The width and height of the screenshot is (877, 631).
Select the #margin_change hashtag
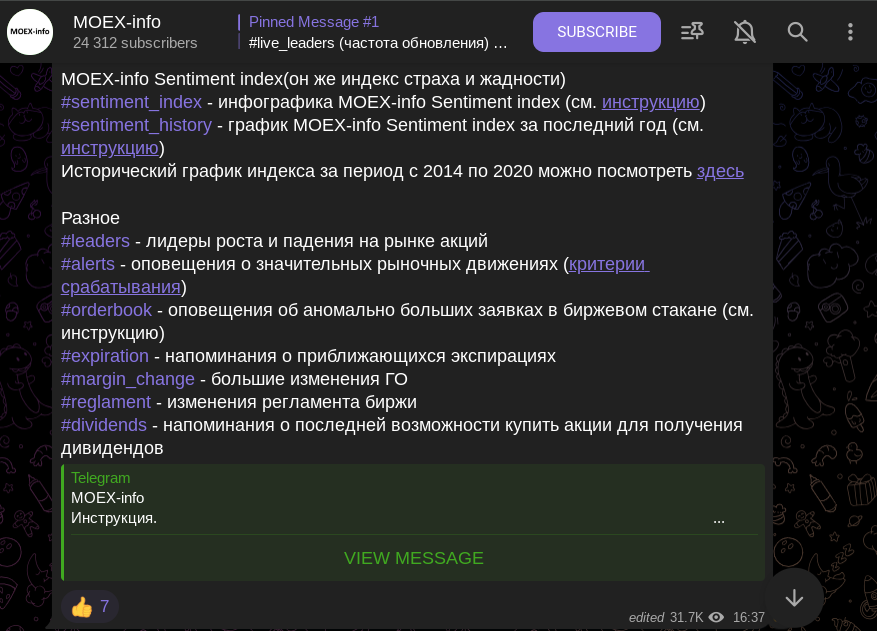coord(128,379)
